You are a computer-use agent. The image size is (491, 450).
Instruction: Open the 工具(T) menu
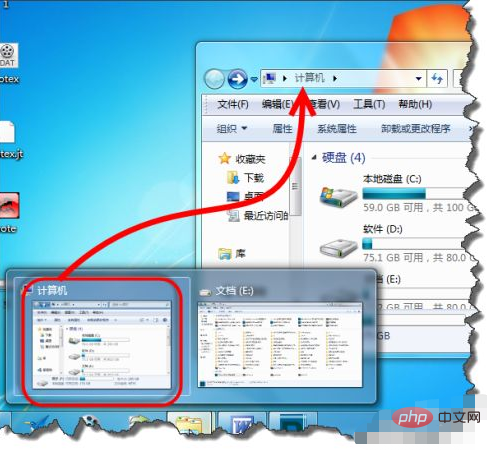(369, 104)
